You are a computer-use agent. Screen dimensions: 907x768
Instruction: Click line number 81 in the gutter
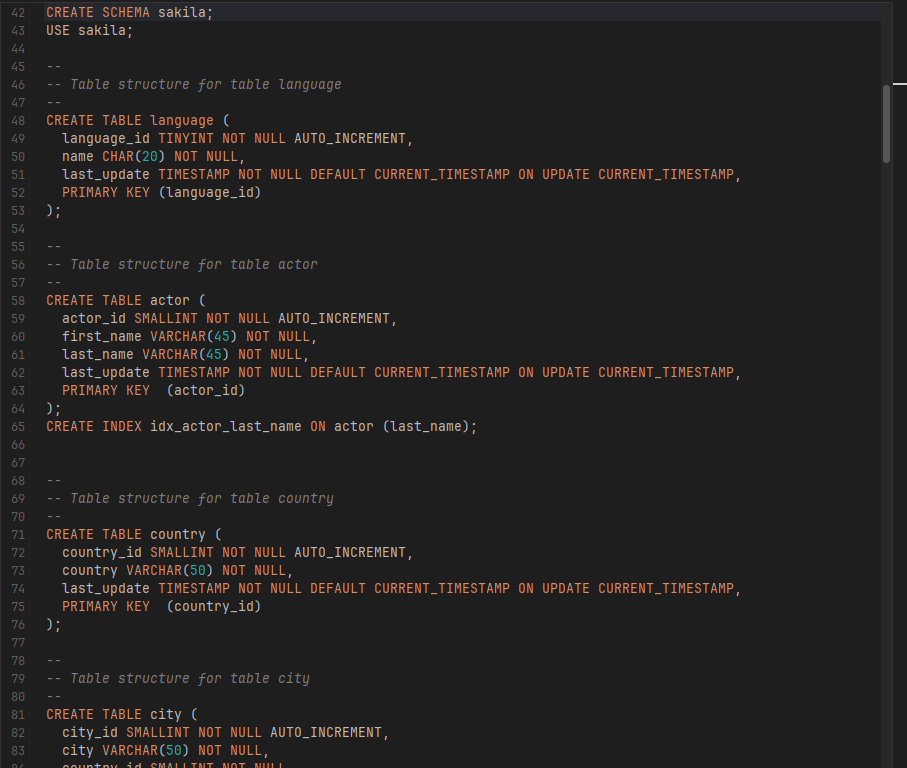tap(18, 714)
